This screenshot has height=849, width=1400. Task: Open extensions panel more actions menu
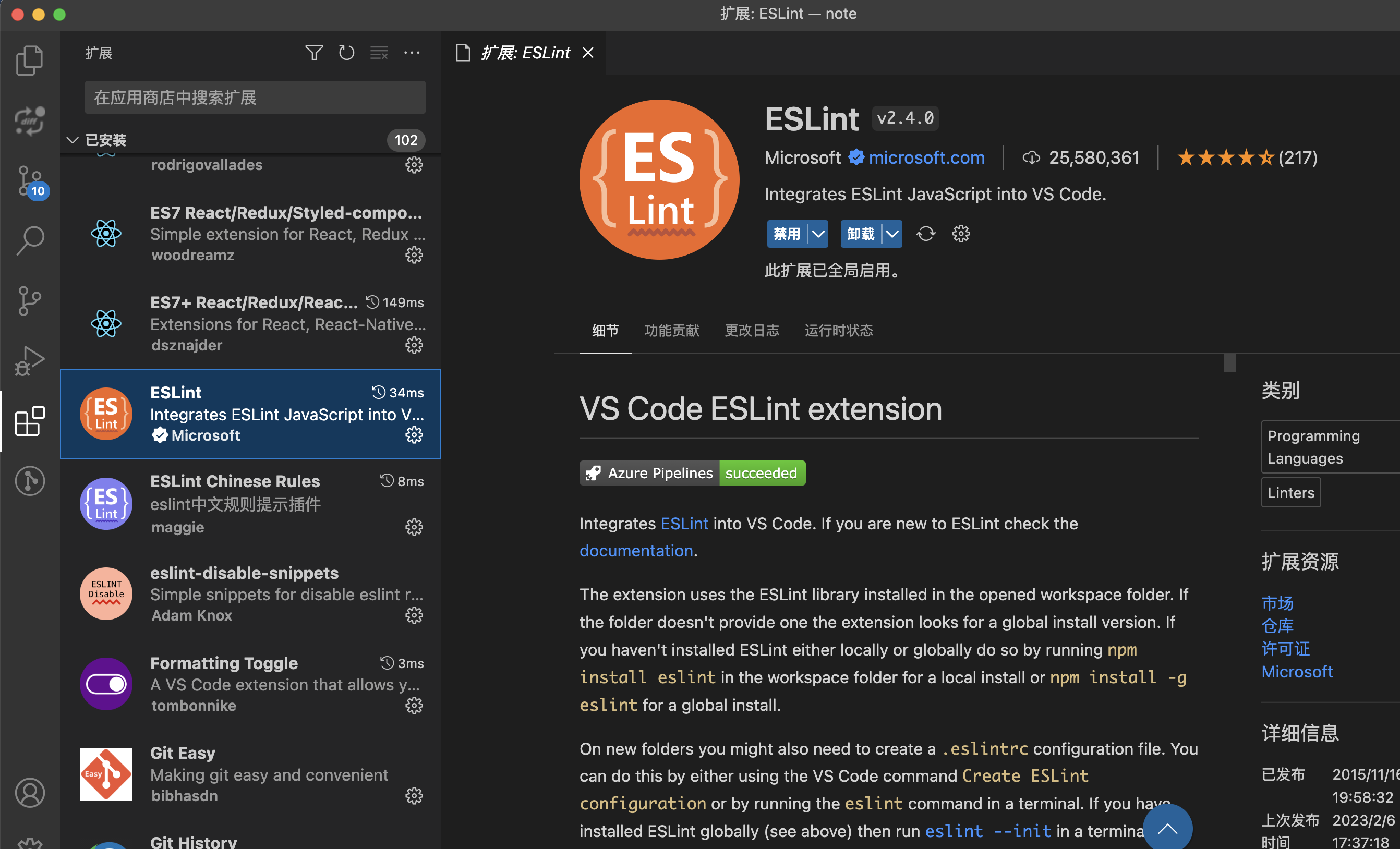pos(412,53)
